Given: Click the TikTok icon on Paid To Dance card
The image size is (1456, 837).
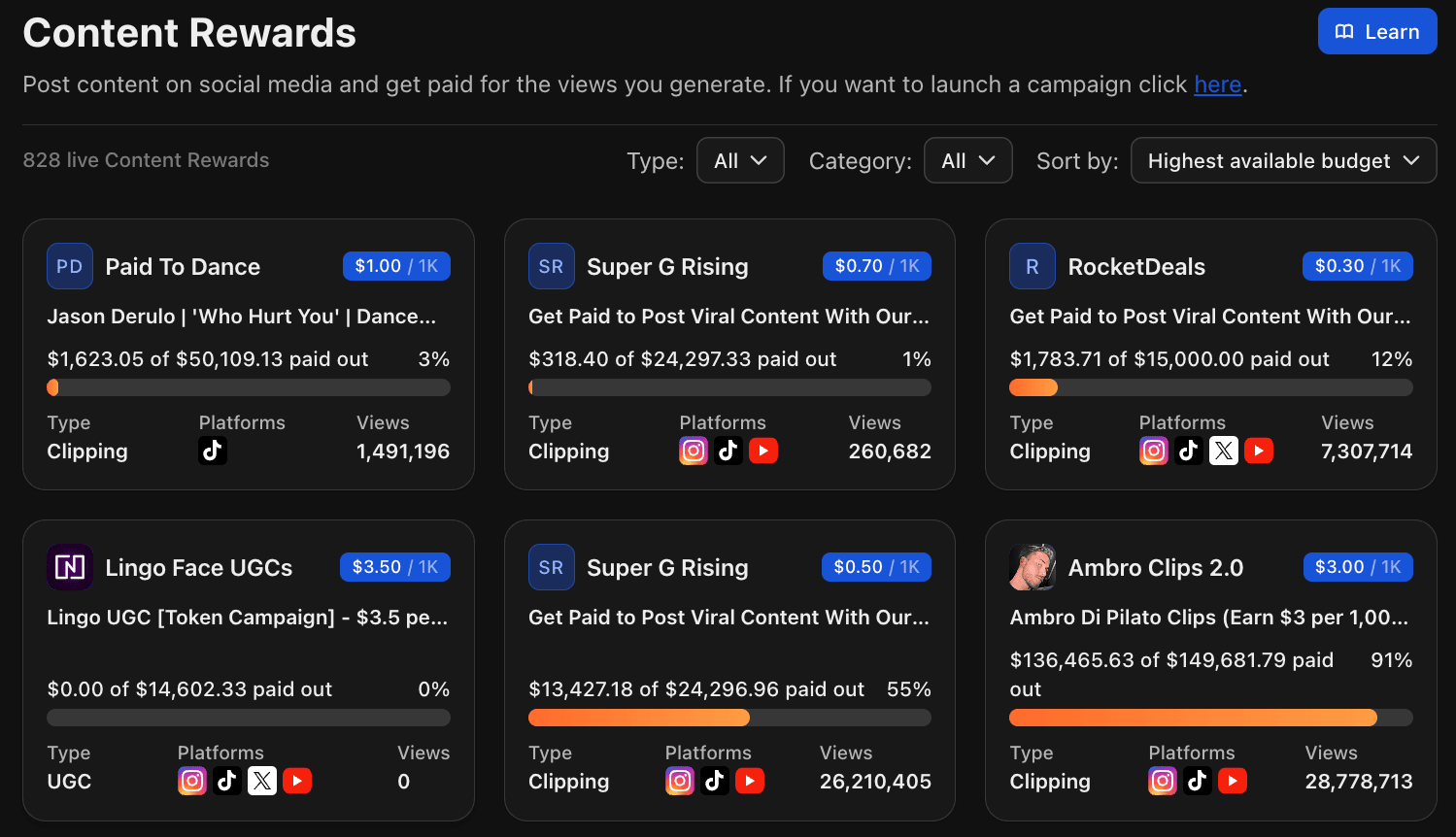Looking at the screenshot, I should click(213, 451).
